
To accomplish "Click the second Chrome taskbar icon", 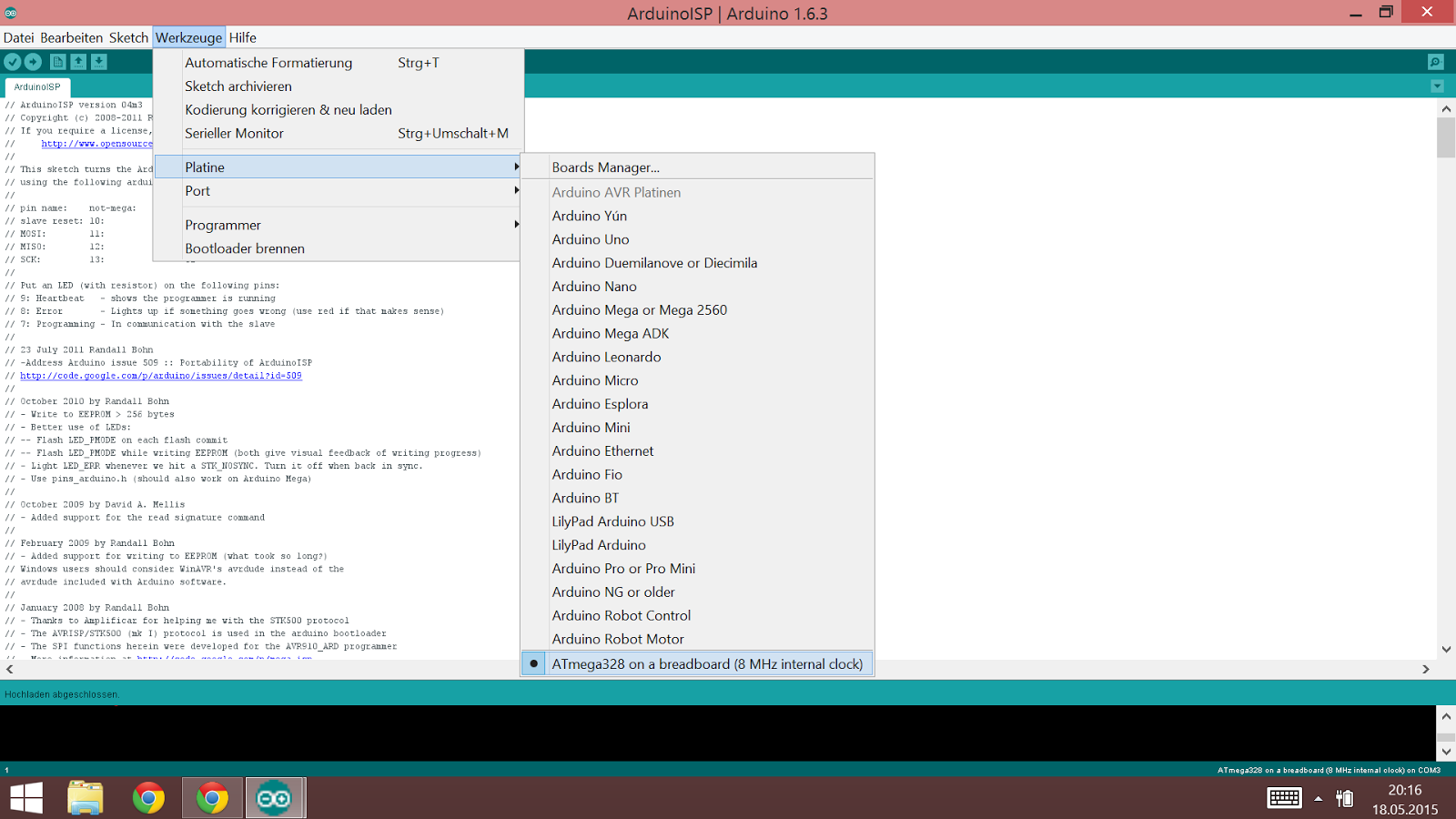I will [x=212, y=798].
